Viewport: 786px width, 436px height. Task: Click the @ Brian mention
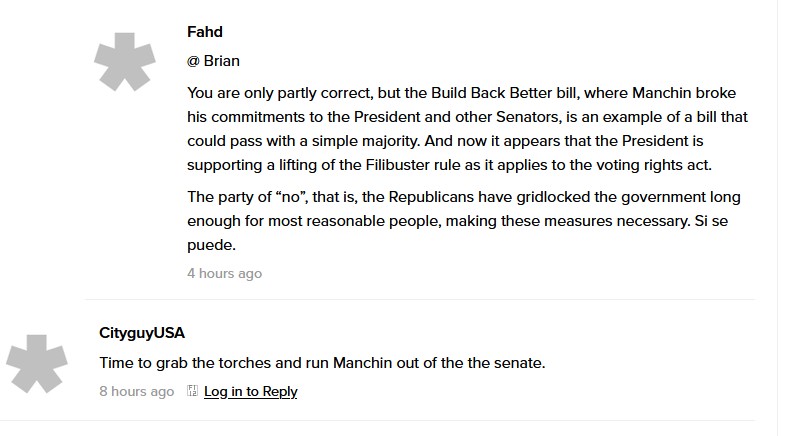pyautogui.click(x=213, y=61)
